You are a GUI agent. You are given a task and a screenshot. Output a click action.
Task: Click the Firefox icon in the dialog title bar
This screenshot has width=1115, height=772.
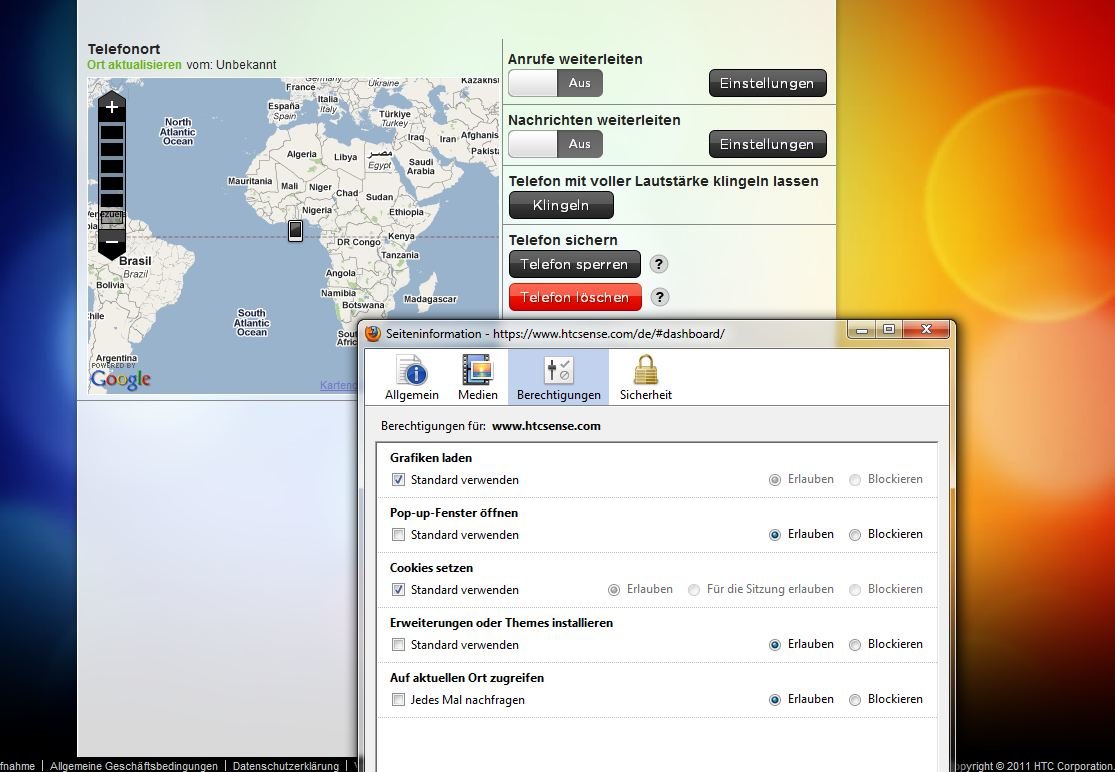click(373, 333)
